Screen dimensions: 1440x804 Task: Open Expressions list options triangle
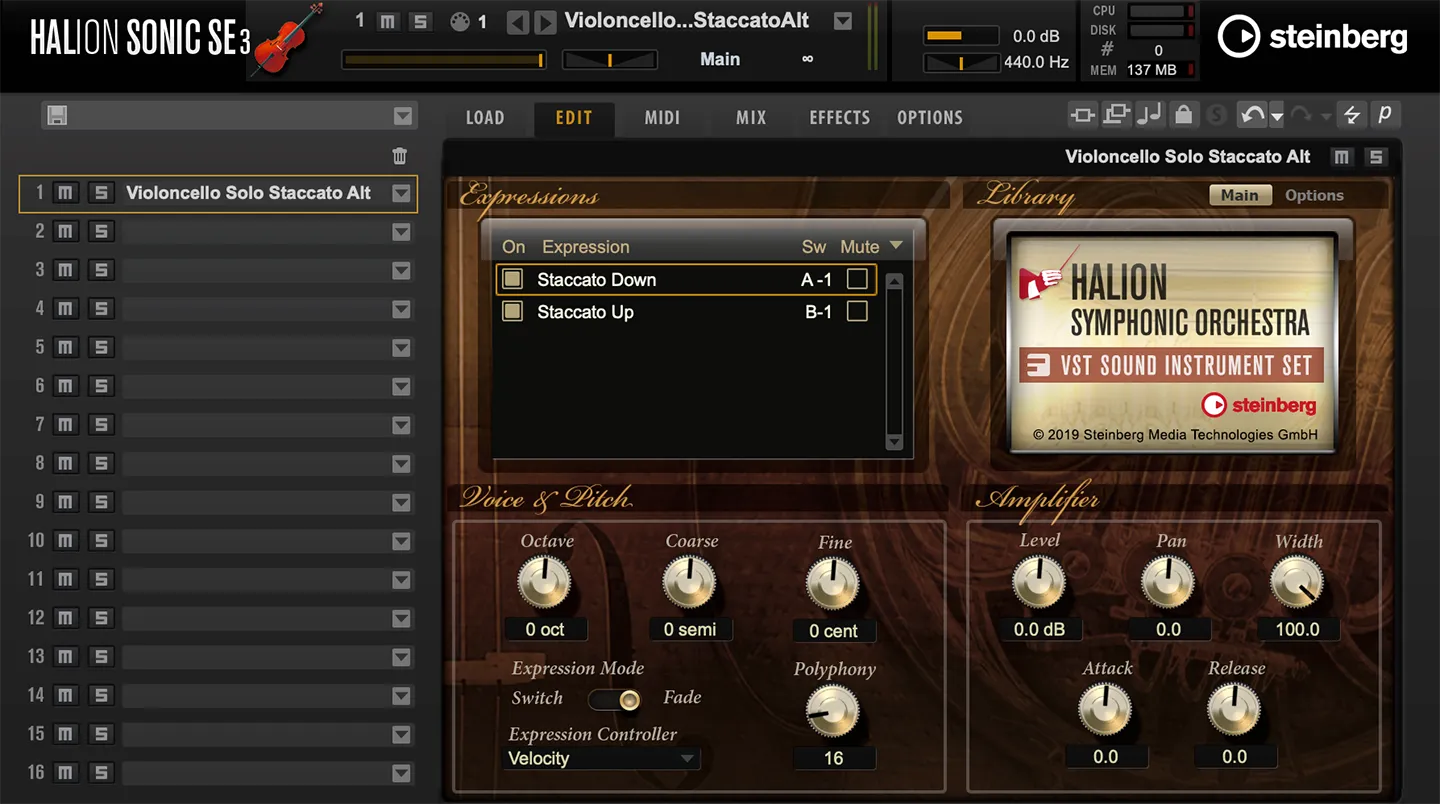895,246
